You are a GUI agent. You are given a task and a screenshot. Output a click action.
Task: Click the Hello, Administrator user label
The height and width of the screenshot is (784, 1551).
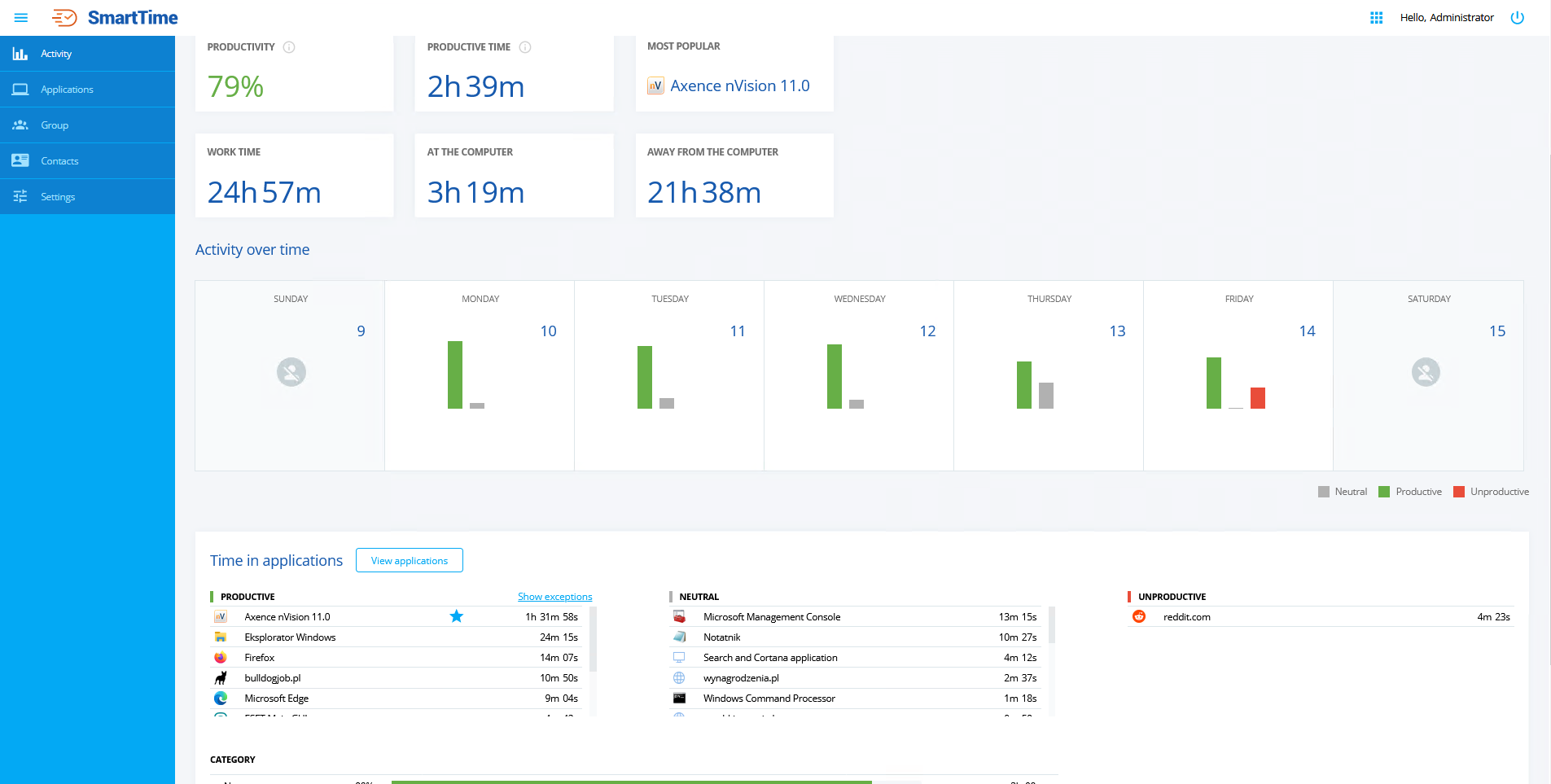point(1446,18)
